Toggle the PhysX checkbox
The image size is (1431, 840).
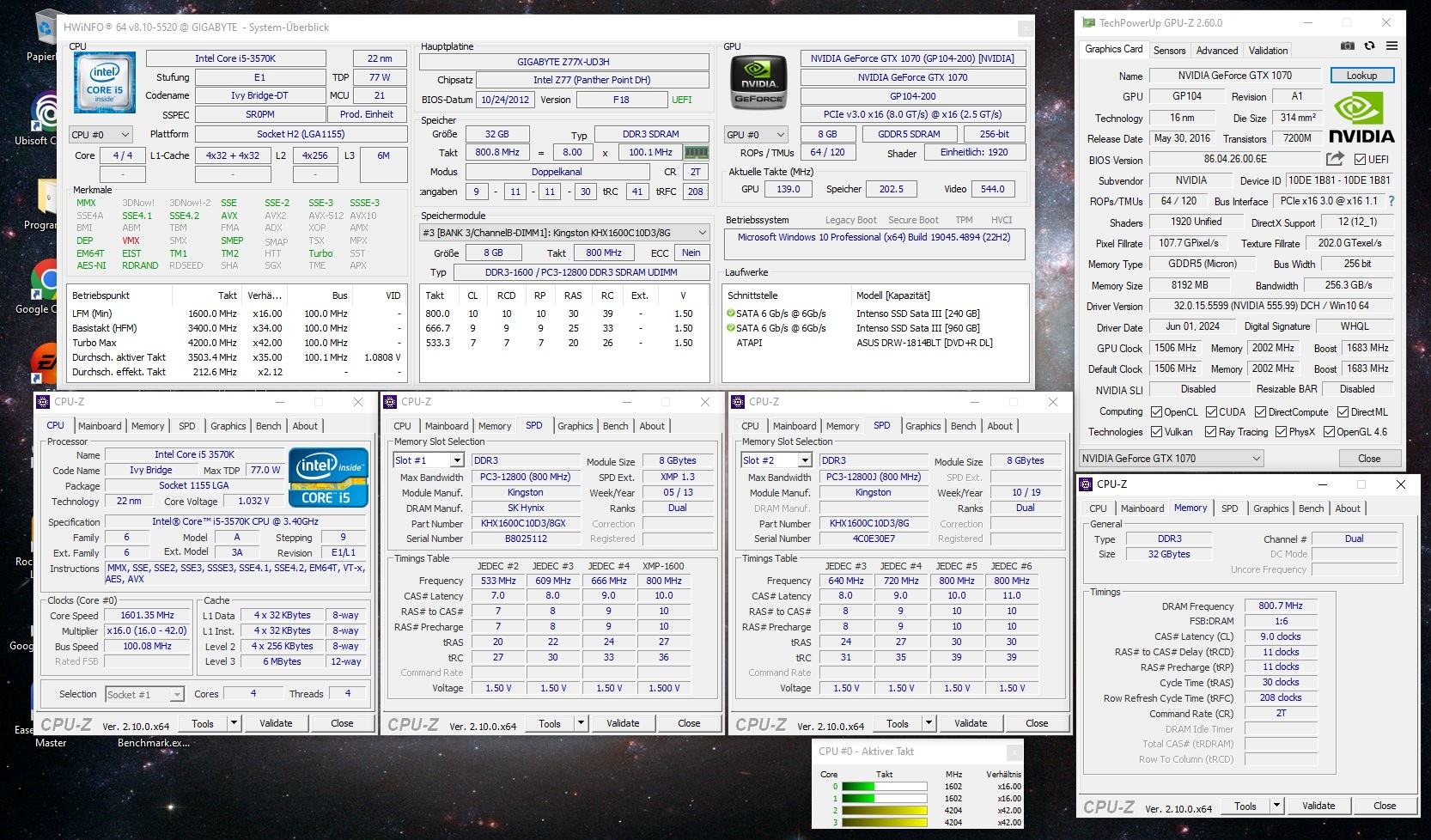(x=1281, y=432)
